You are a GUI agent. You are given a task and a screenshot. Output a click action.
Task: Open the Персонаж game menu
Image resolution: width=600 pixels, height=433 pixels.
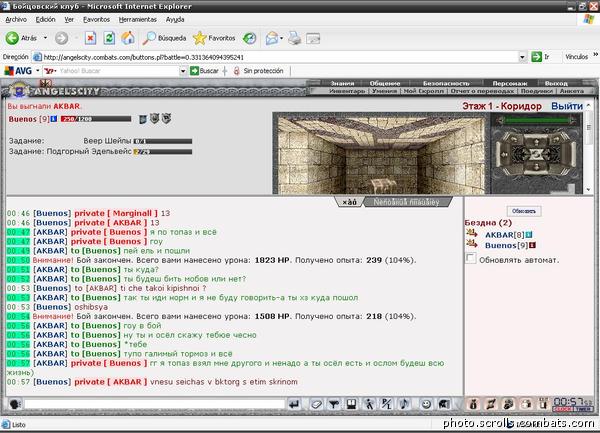[x=509, y=83]
